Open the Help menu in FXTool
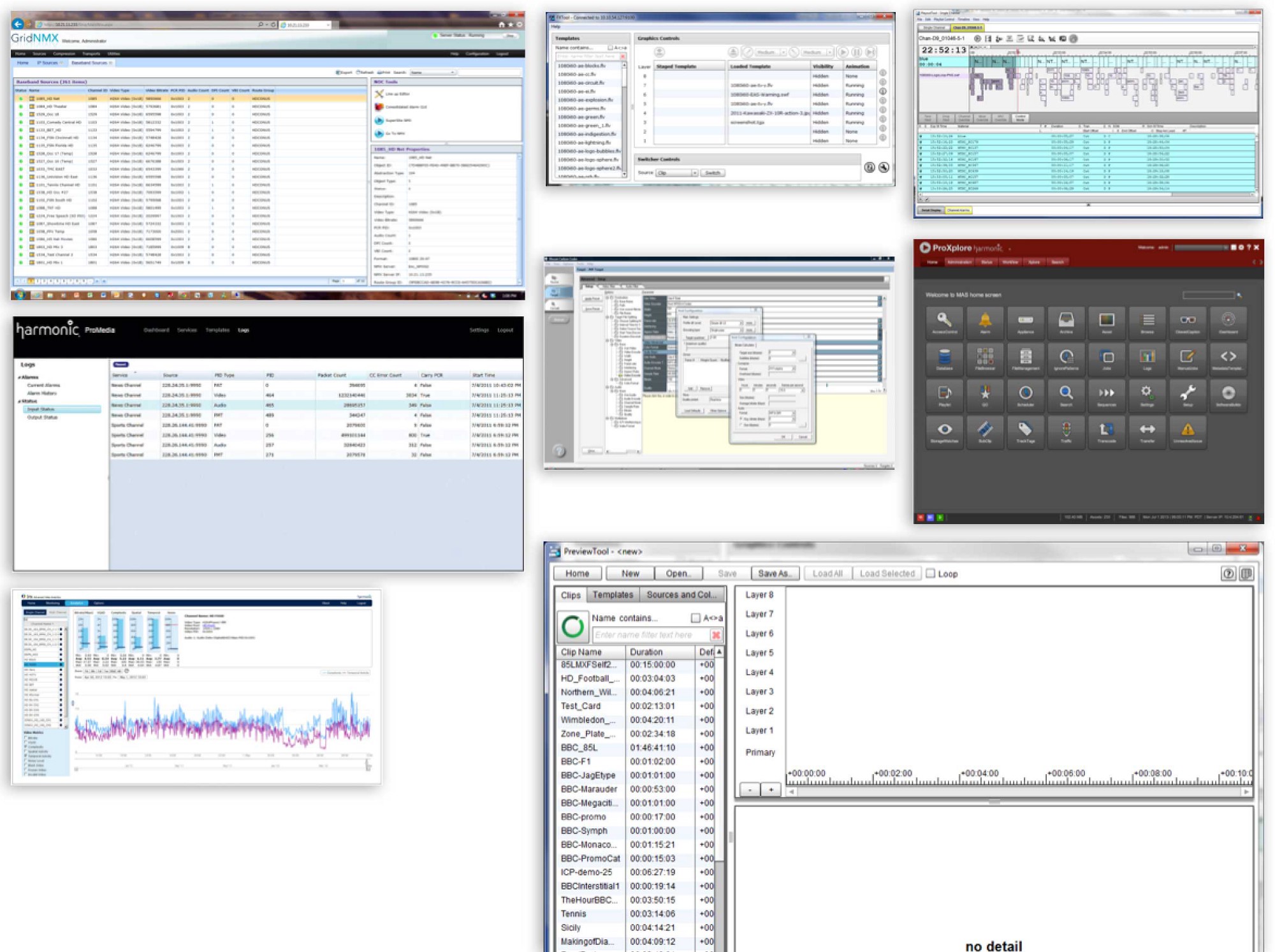This screenshot has width=1275, height=952. [x=556, y=27]
